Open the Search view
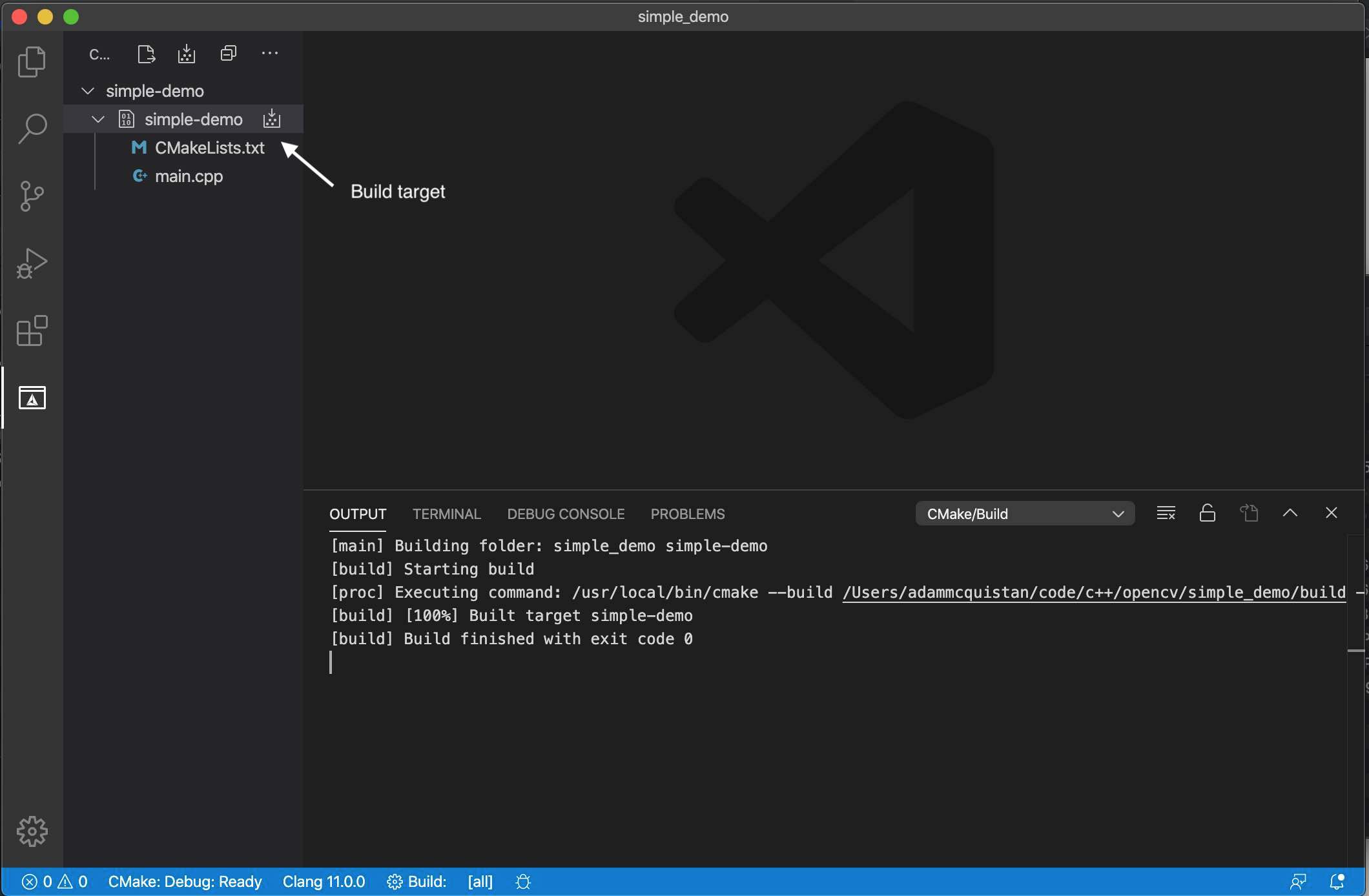 [x=31, y=128]
